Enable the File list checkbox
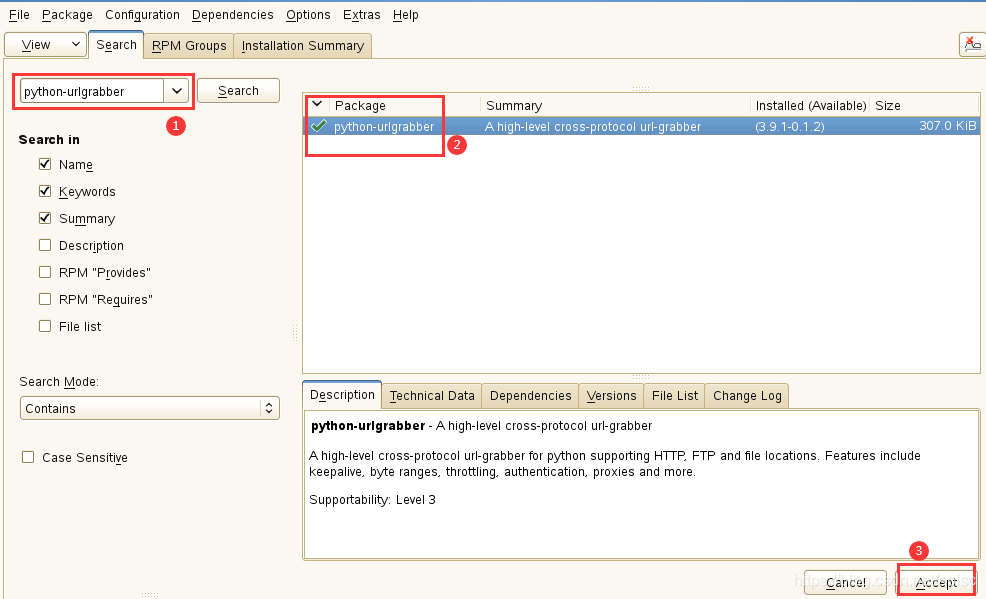 coord(45,326)
